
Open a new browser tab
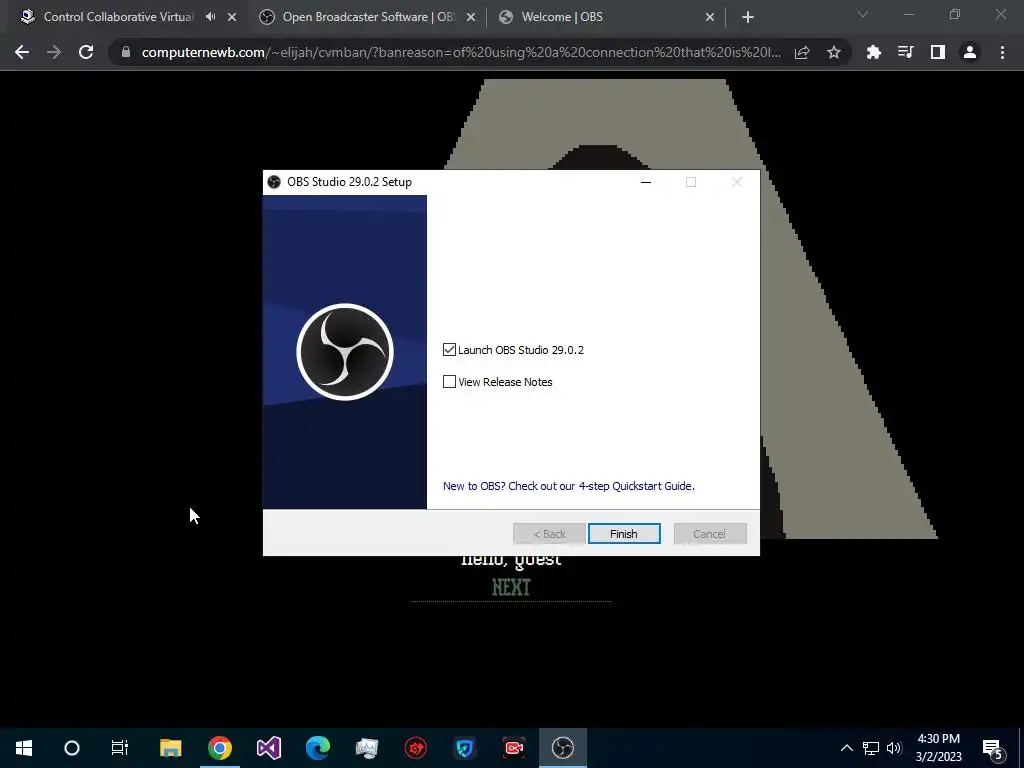[x=748, y=18]
